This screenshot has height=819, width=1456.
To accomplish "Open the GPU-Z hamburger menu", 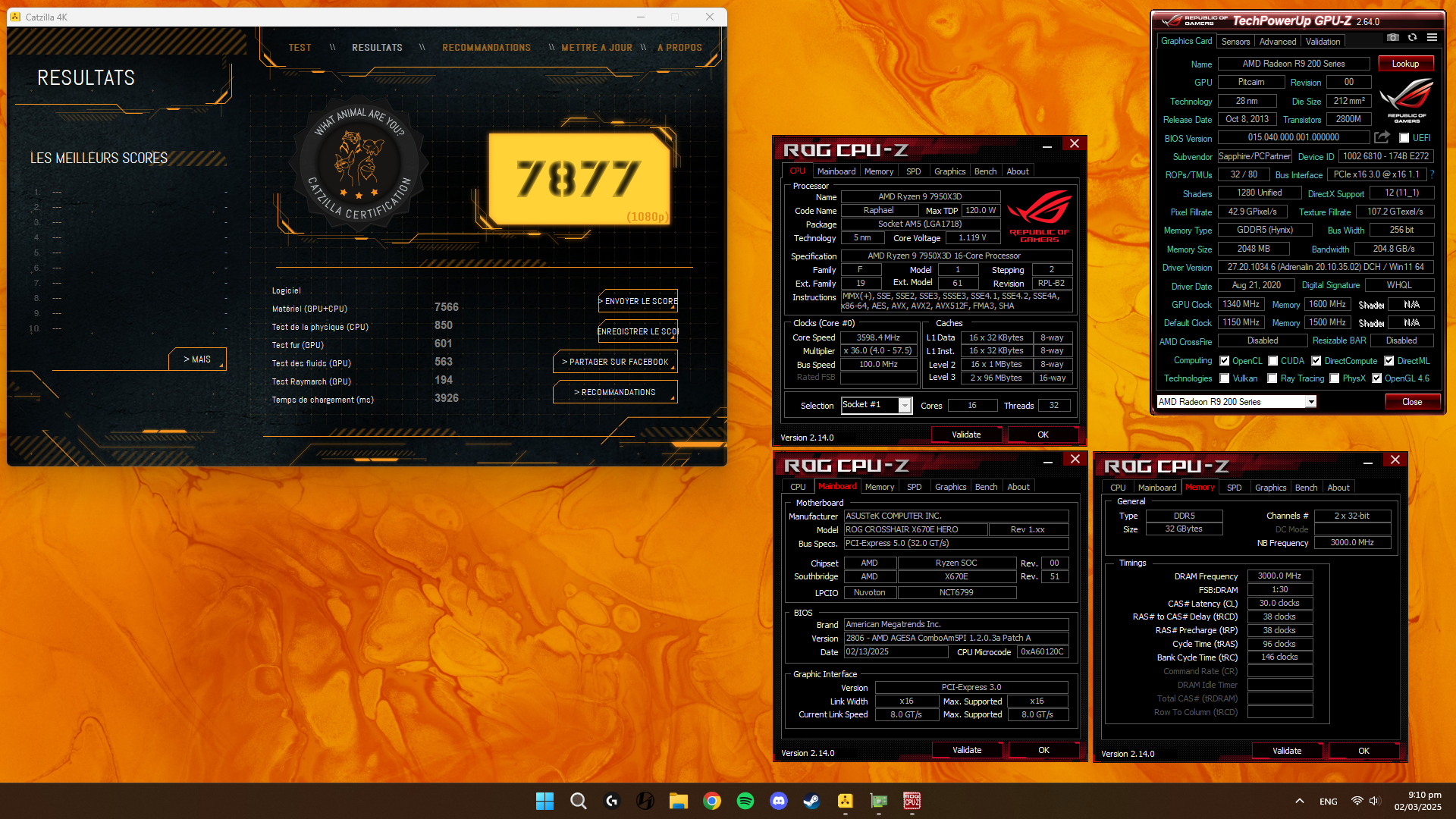I will tap(1432, 38).
